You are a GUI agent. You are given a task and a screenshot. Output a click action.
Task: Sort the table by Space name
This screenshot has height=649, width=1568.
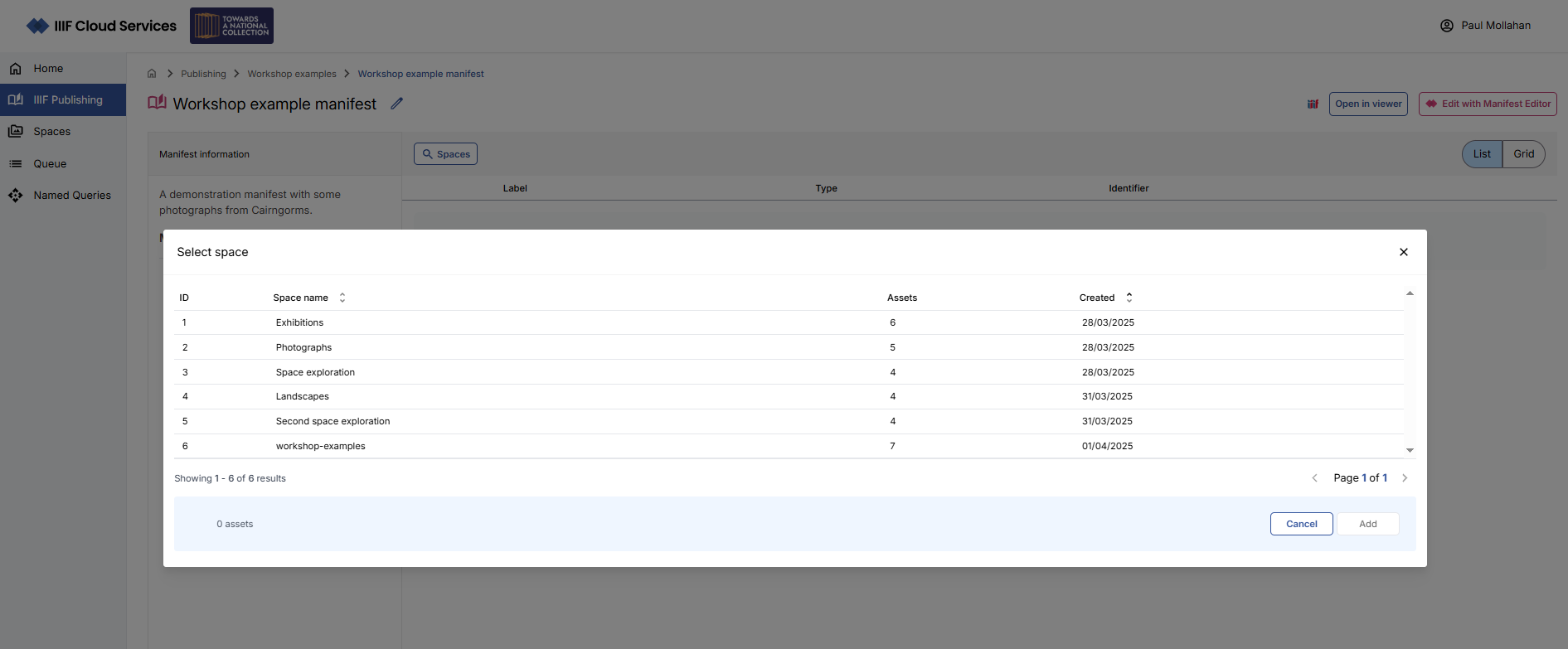tap(342, 298)
